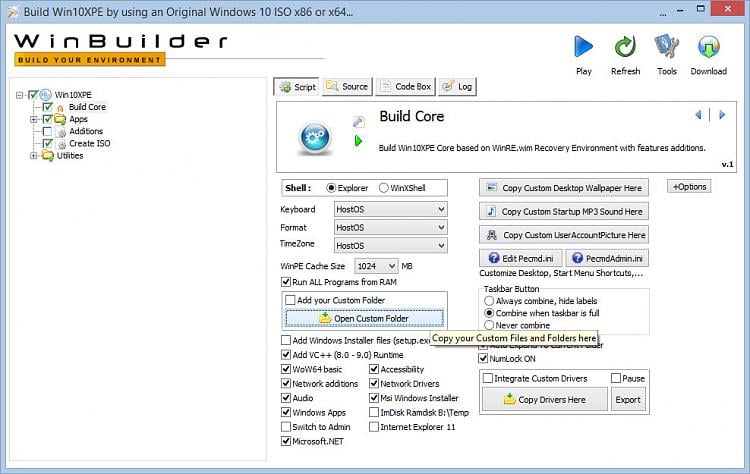Switch to the Source tab
The height and width of the screenshot is (474, 750).
click(347, 87)
